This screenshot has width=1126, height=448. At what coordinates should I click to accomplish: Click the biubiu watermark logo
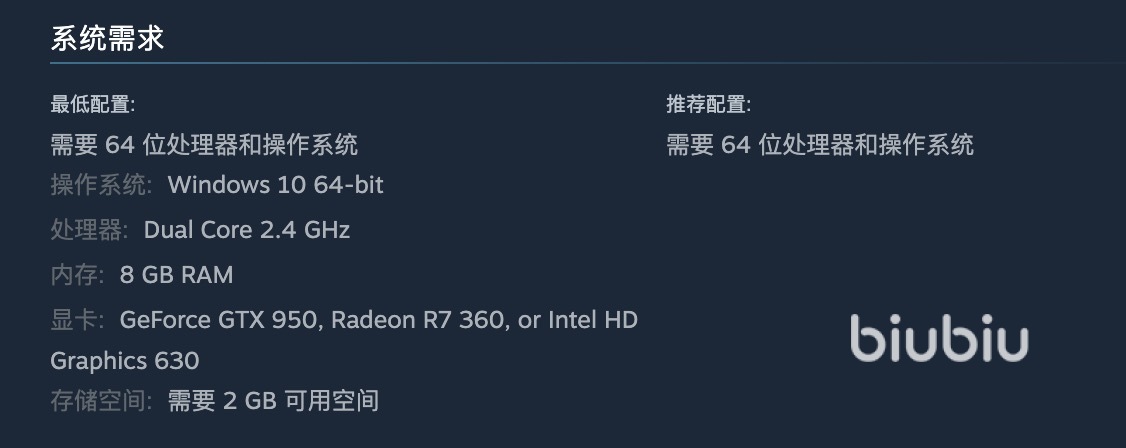(x=938, y=339)
